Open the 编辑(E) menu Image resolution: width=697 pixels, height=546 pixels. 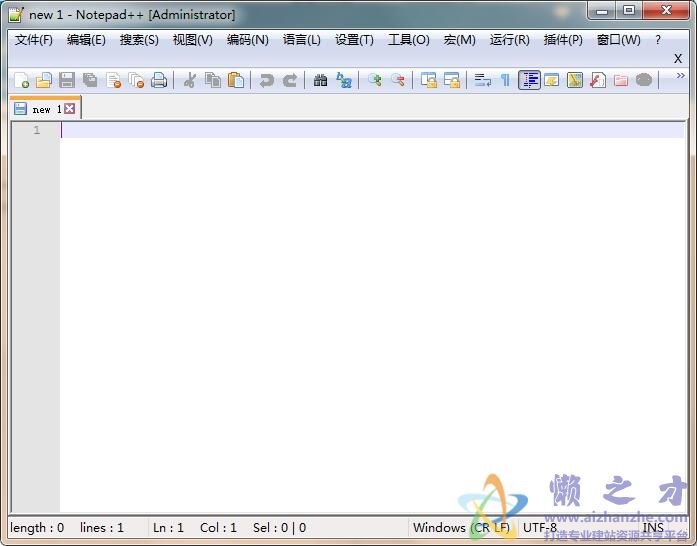pyautogui.click(x=86, y=40)
